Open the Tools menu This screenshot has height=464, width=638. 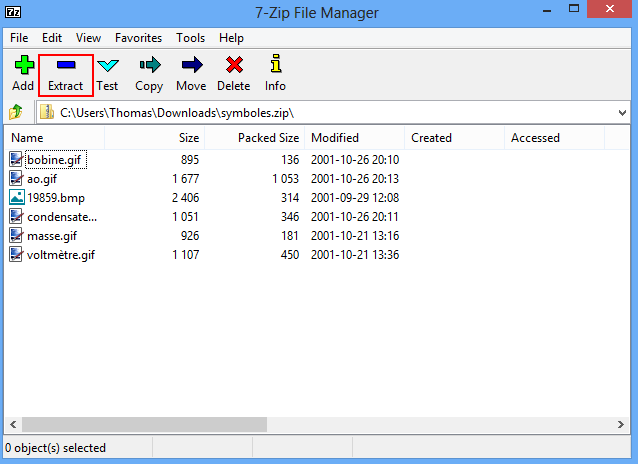pos(190,38)
